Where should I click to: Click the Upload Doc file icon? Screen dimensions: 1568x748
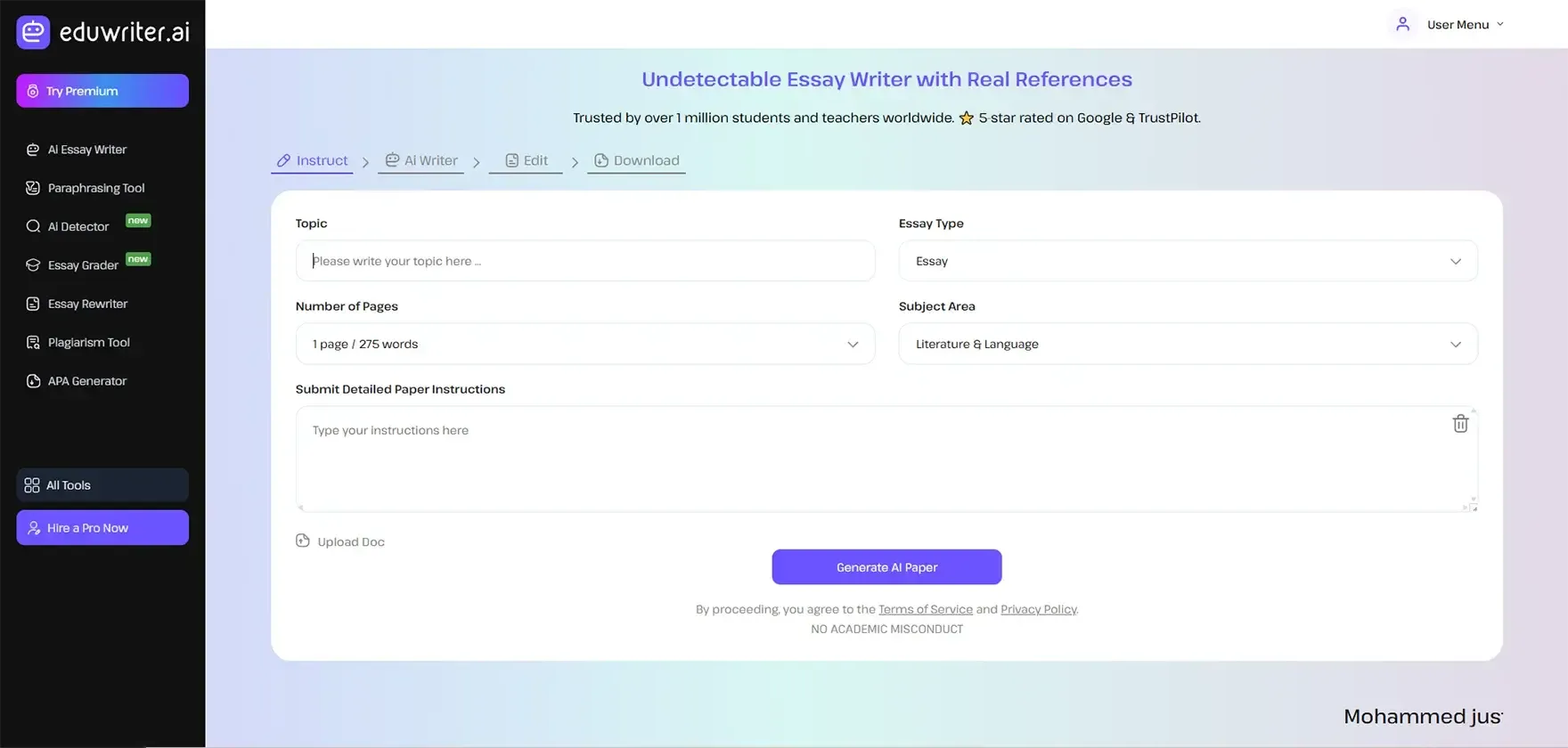[303, 541]
